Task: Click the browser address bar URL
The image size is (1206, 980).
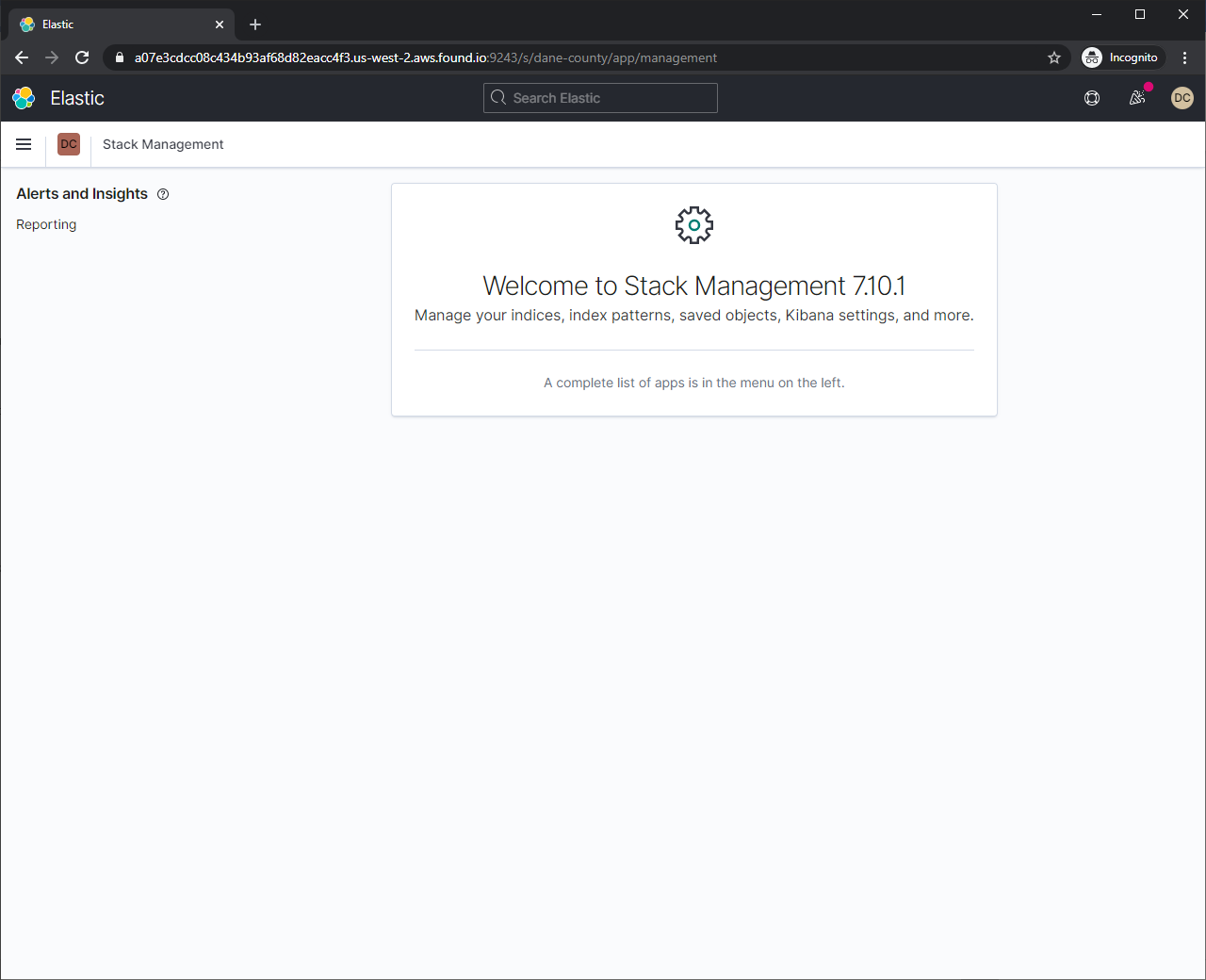Action: click(x=426, y=57)
